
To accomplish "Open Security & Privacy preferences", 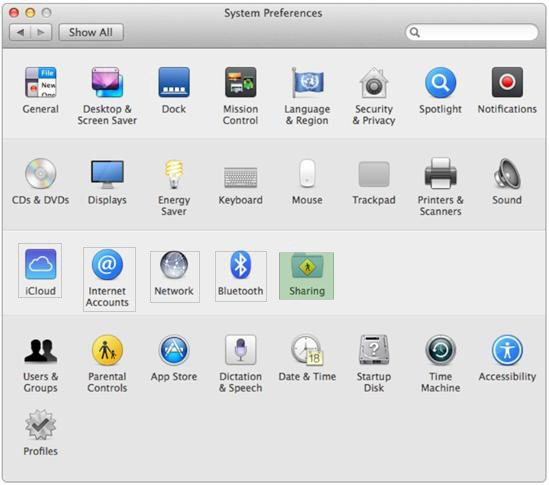I will coord(374,96).
